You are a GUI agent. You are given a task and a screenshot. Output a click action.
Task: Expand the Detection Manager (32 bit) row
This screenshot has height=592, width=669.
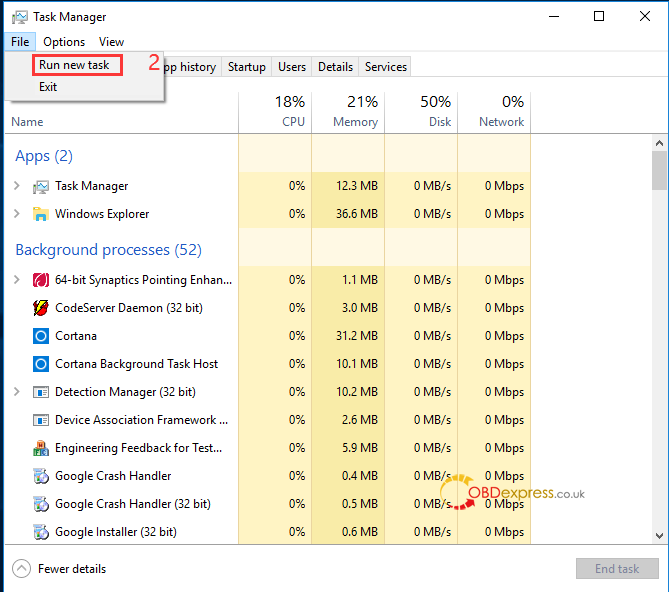17,392
